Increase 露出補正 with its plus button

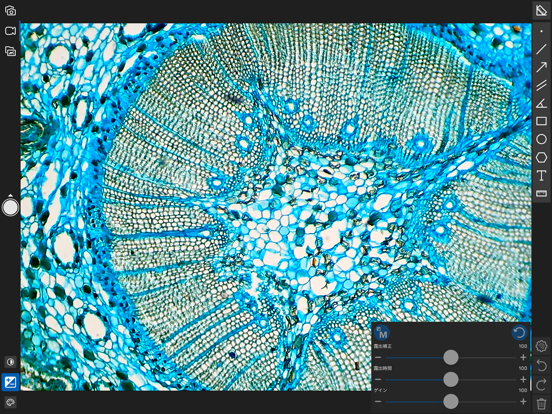click(x=523, y=358)
